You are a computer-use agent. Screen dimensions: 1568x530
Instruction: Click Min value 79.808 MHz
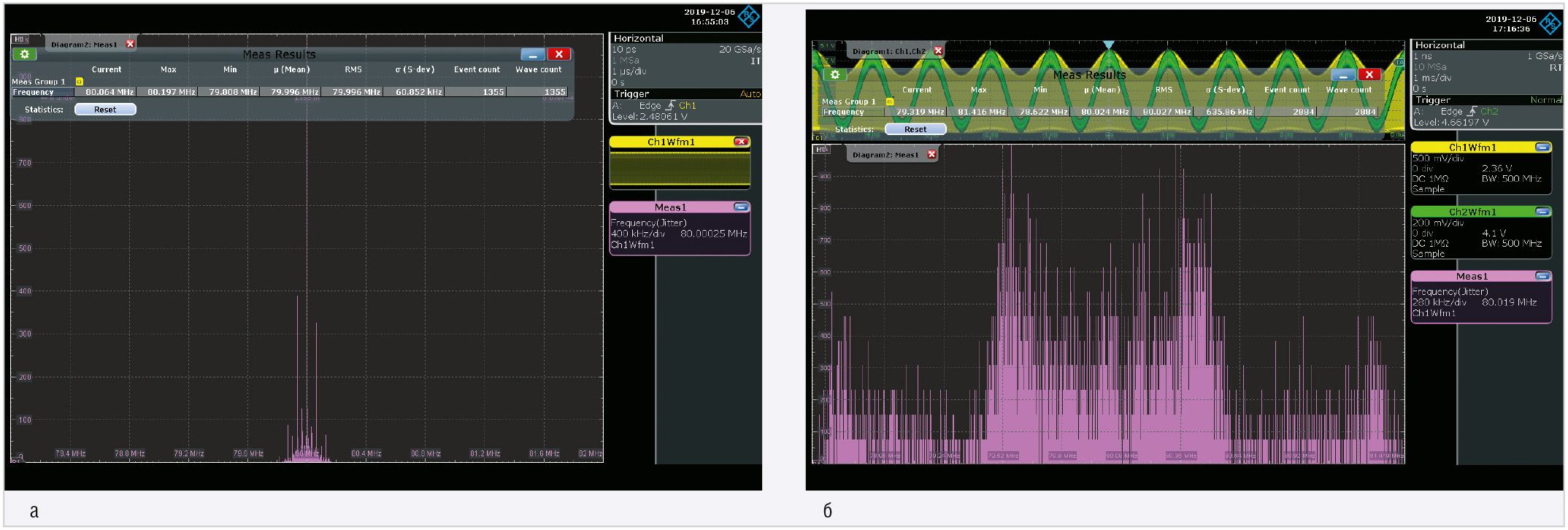228,92
